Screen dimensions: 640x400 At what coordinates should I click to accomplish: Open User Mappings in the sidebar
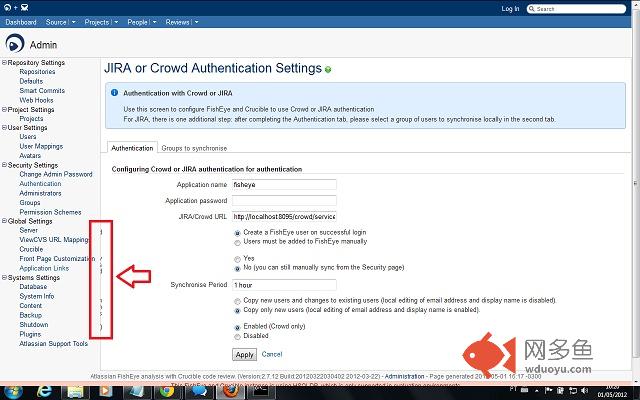click(41, 146)
